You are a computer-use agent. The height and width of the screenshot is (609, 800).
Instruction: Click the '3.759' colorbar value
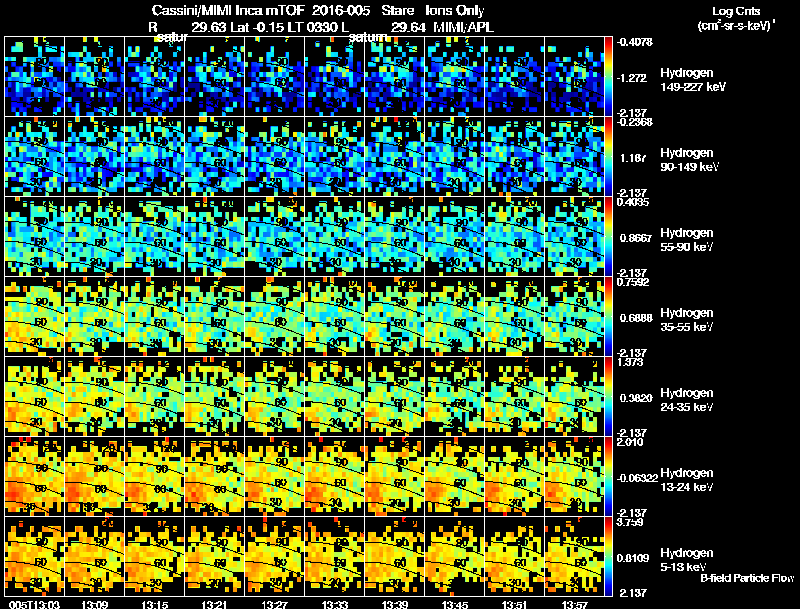point(630,522)
